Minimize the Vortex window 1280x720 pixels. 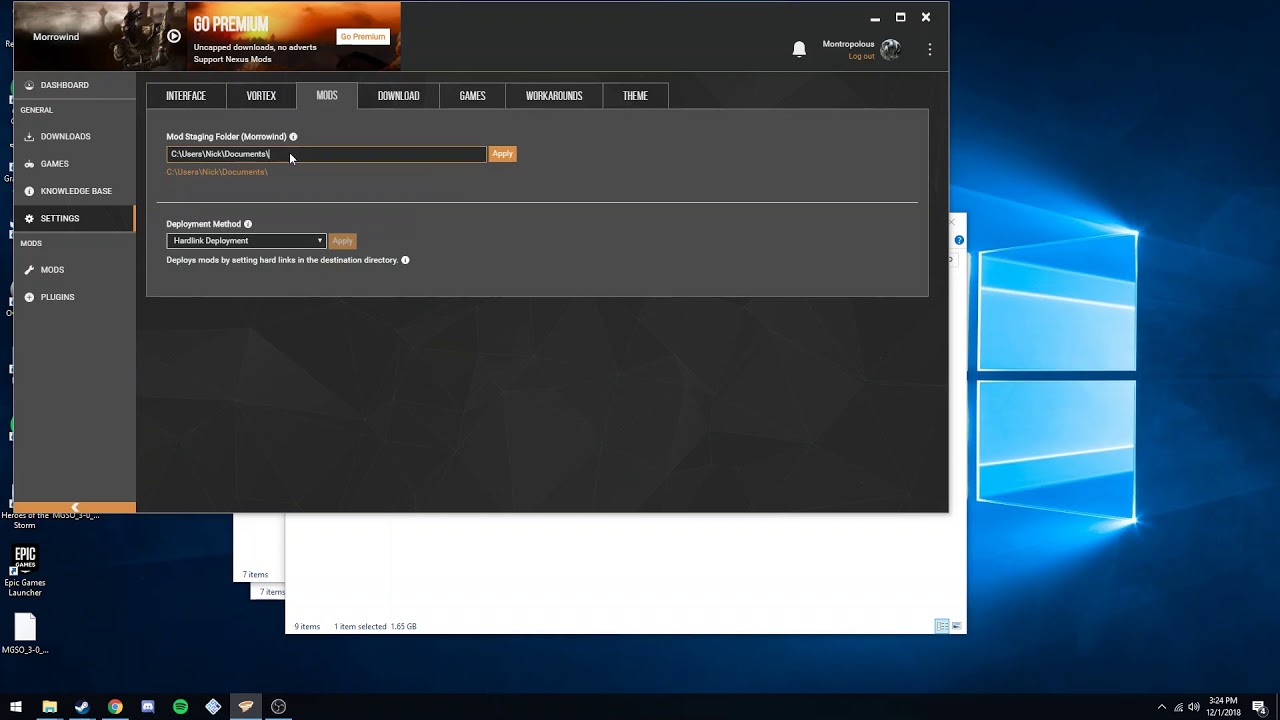[x=875, y=18]
